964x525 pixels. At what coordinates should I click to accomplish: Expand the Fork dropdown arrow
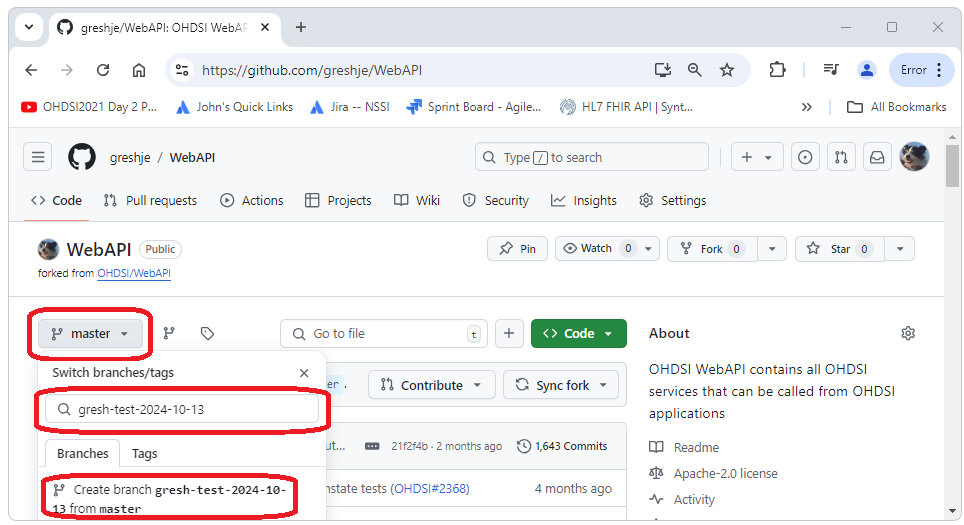772,248
